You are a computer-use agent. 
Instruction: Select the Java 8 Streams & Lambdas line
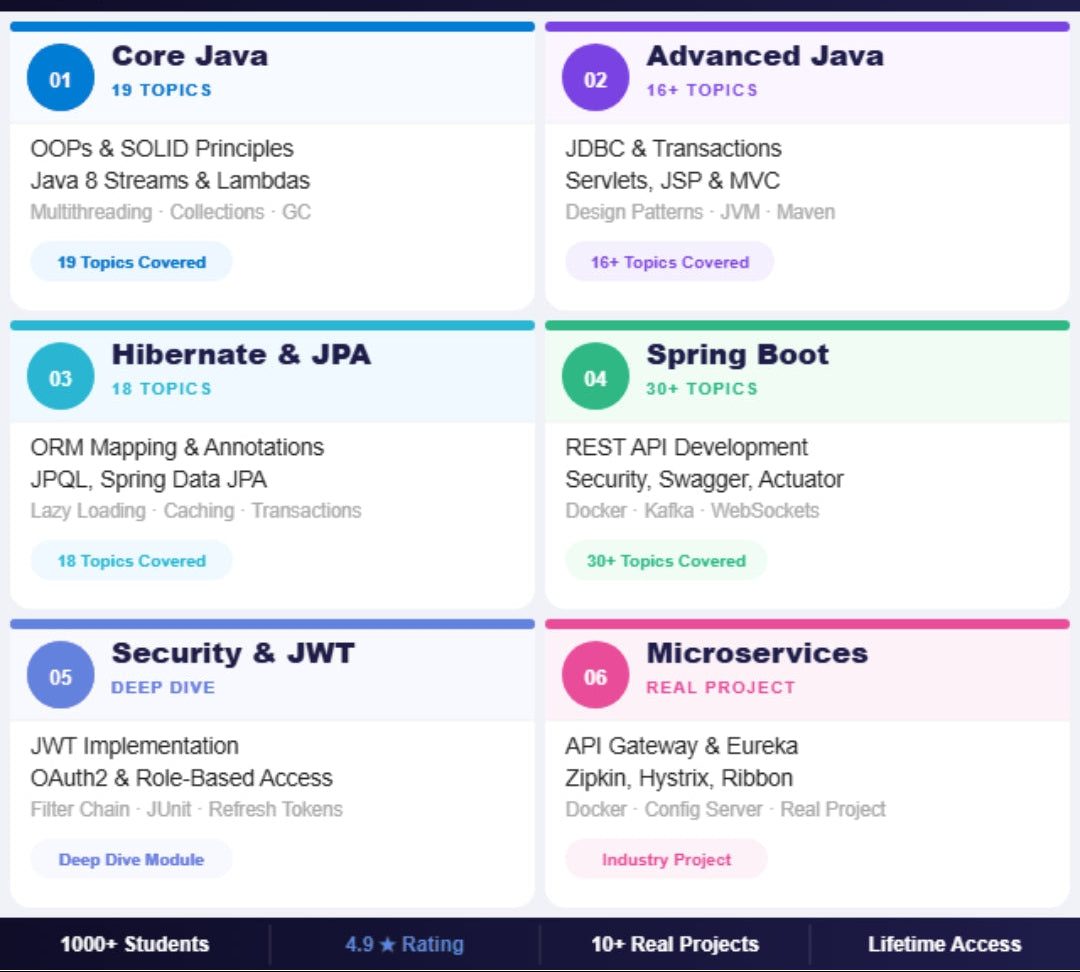tap(170, 180)
